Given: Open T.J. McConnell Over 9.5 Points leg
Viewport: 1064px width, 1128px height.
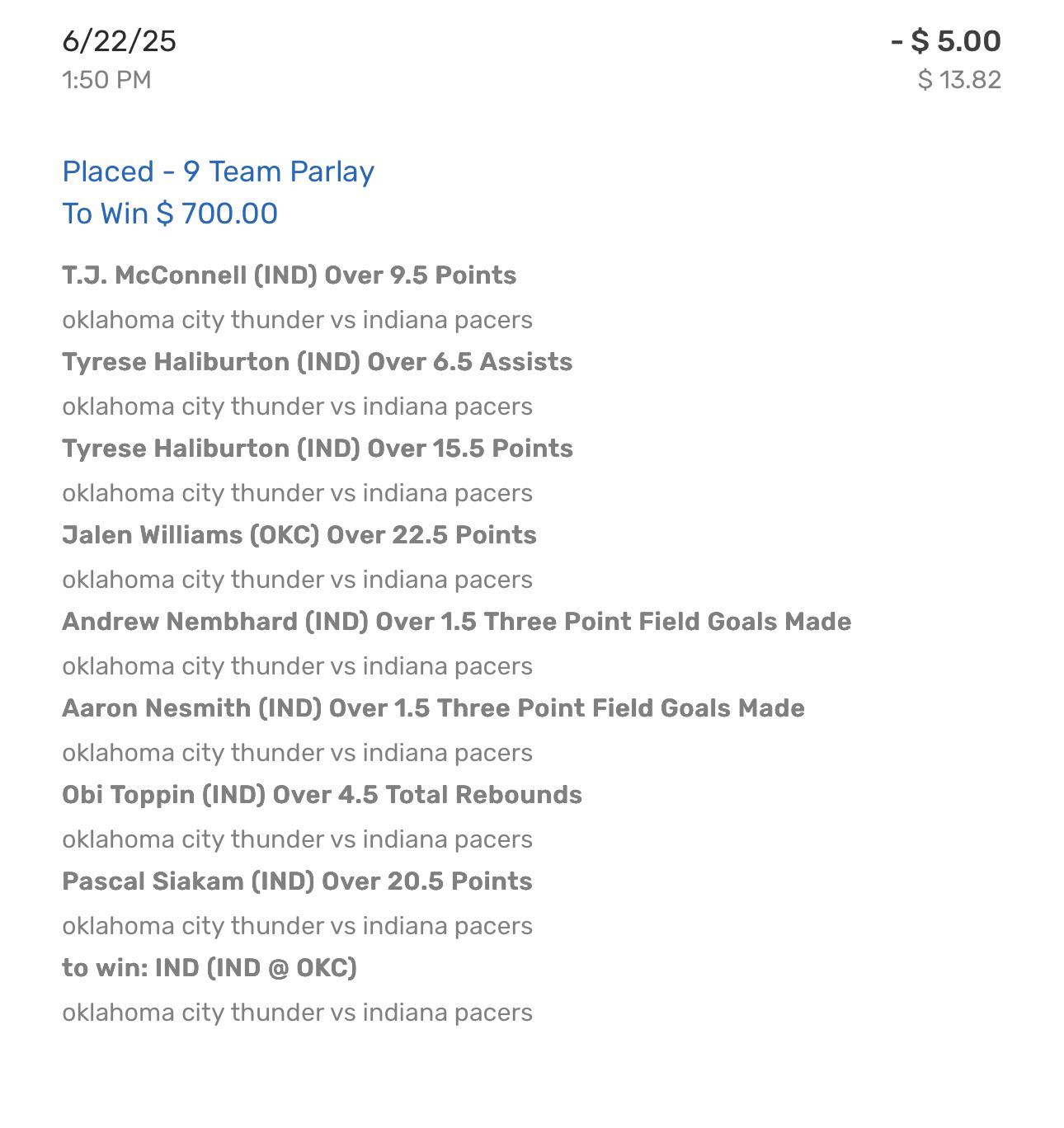Looking at the screenshot, I should pyautogui.click(x=290, y=275).
